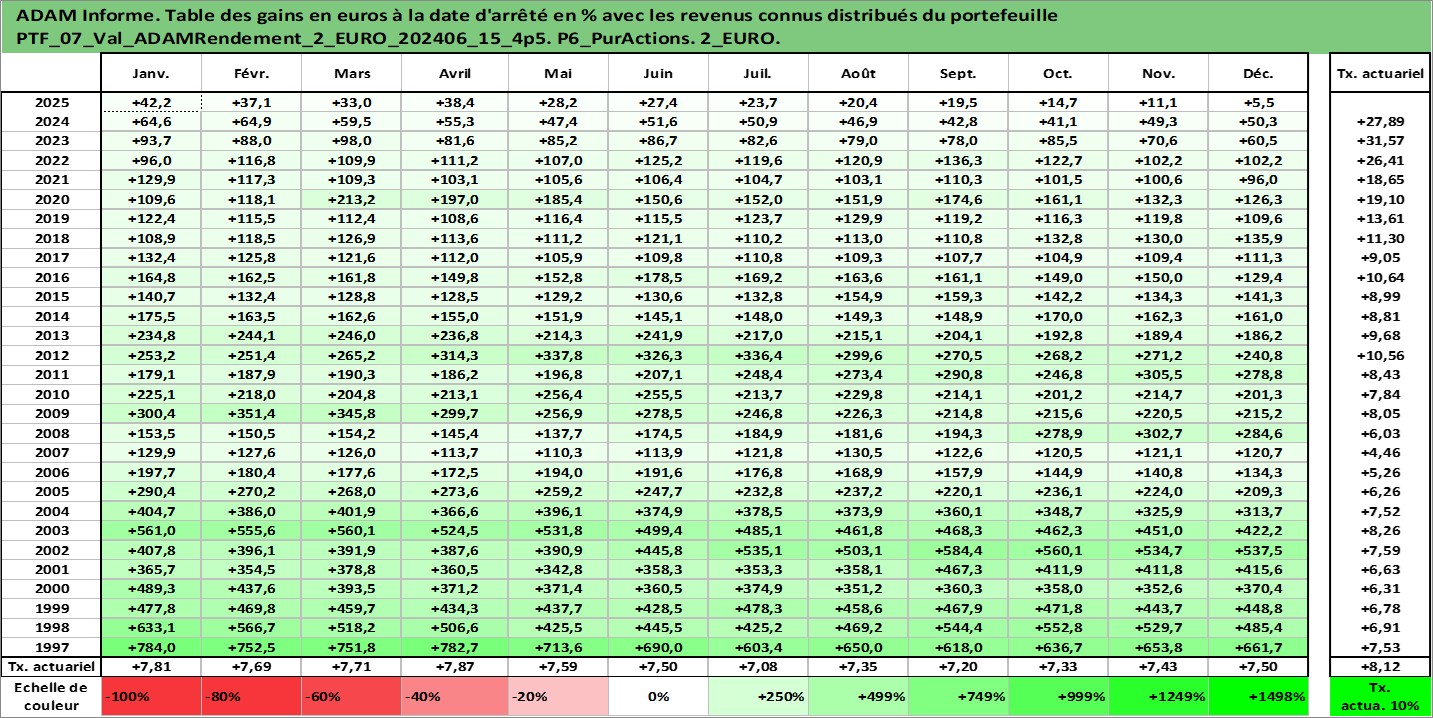Click the 2020 Mars cell '+213,2'
The height and width of the screenshot is (718, 1433).
coord(352,198)
